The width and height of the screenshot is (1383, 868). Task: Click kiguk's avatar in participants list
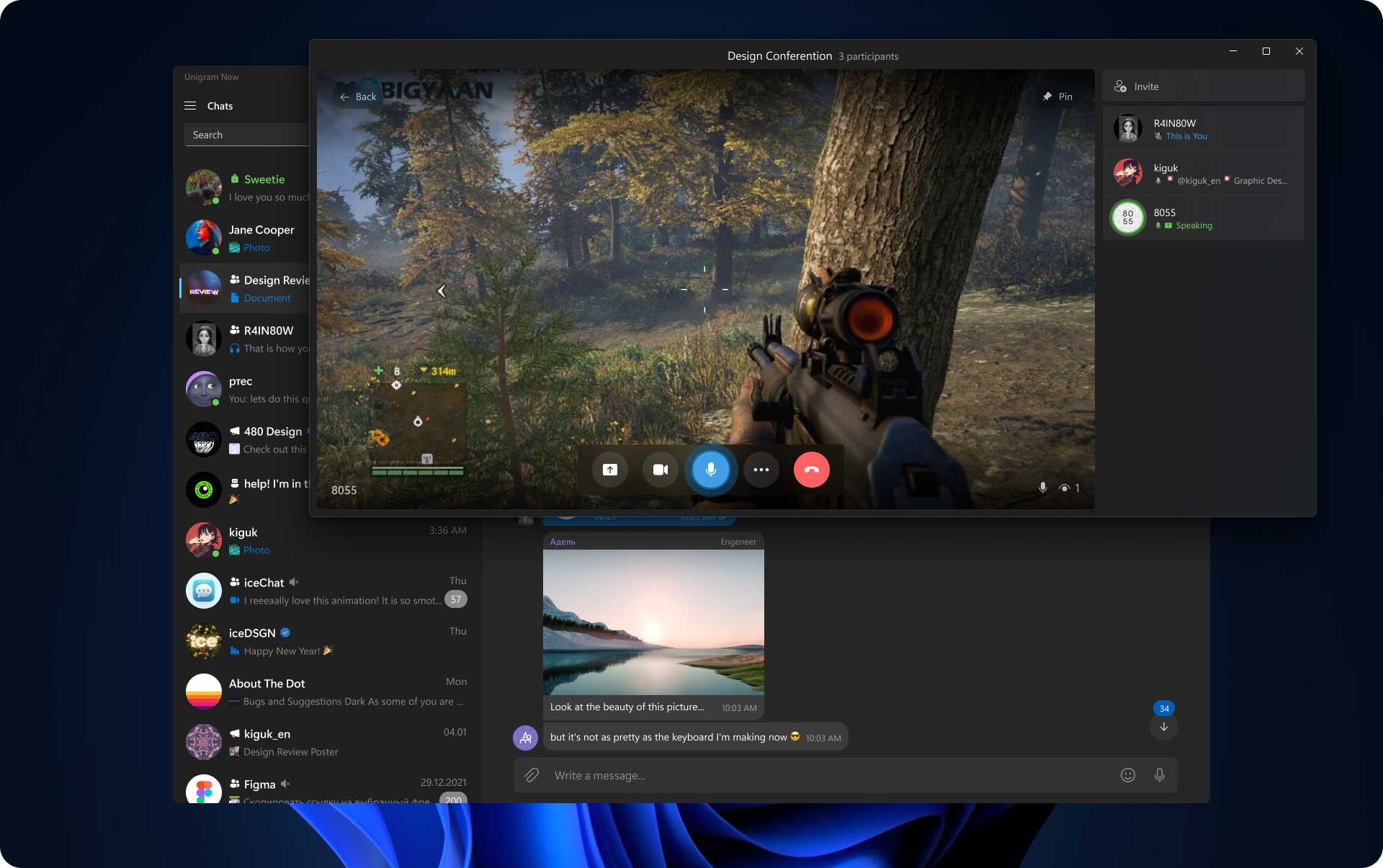(1128, 173)
